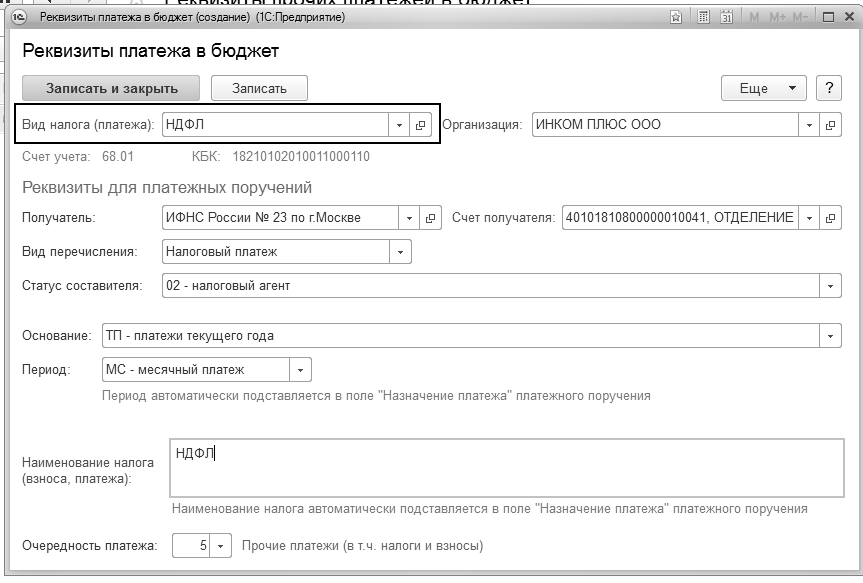Screen dimensions: 863x583
Task: Expand the Получатель dropdown list
Action: pos(409,218)
